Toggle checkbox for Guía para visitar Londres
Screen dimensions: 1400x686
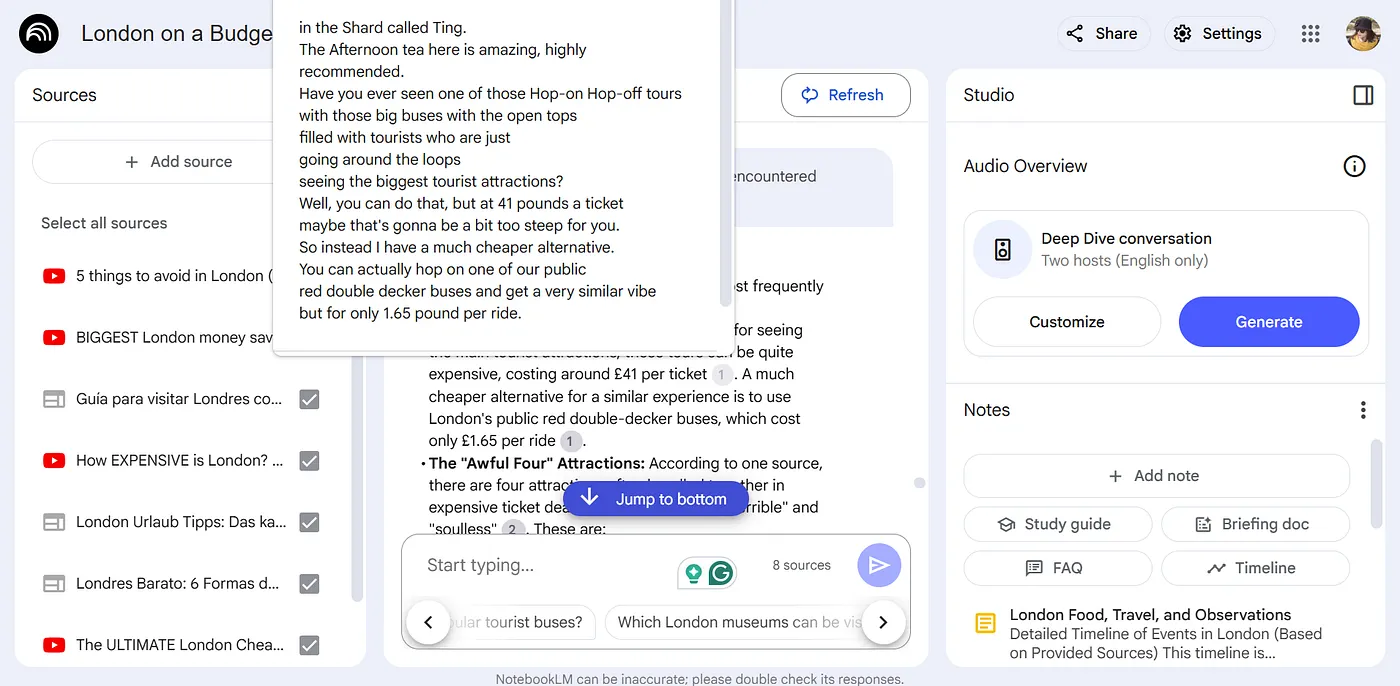click(x=310, y=399)
